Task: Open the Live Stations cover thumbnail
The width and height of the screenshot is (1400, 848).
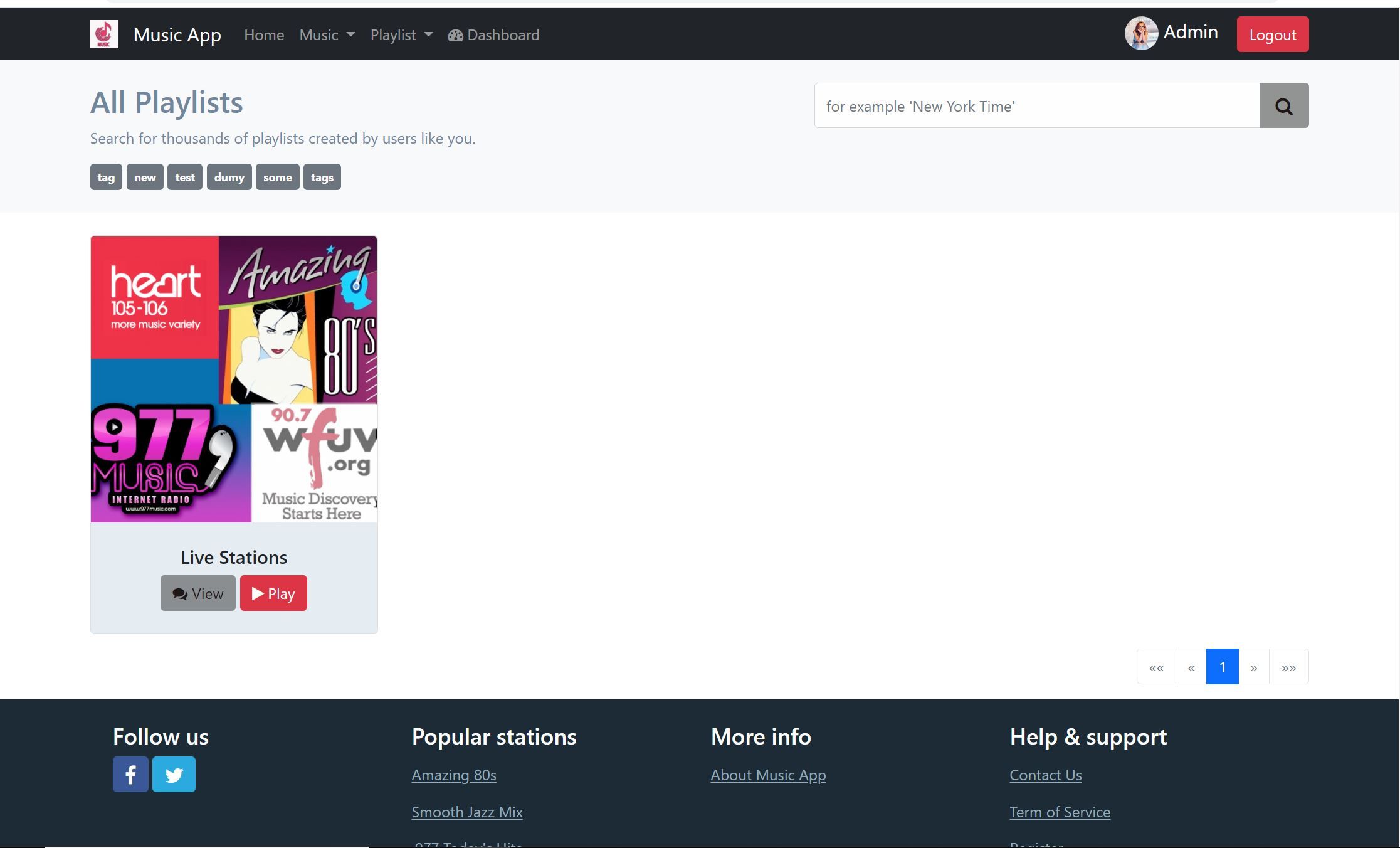Action: [x=234, y=379]
